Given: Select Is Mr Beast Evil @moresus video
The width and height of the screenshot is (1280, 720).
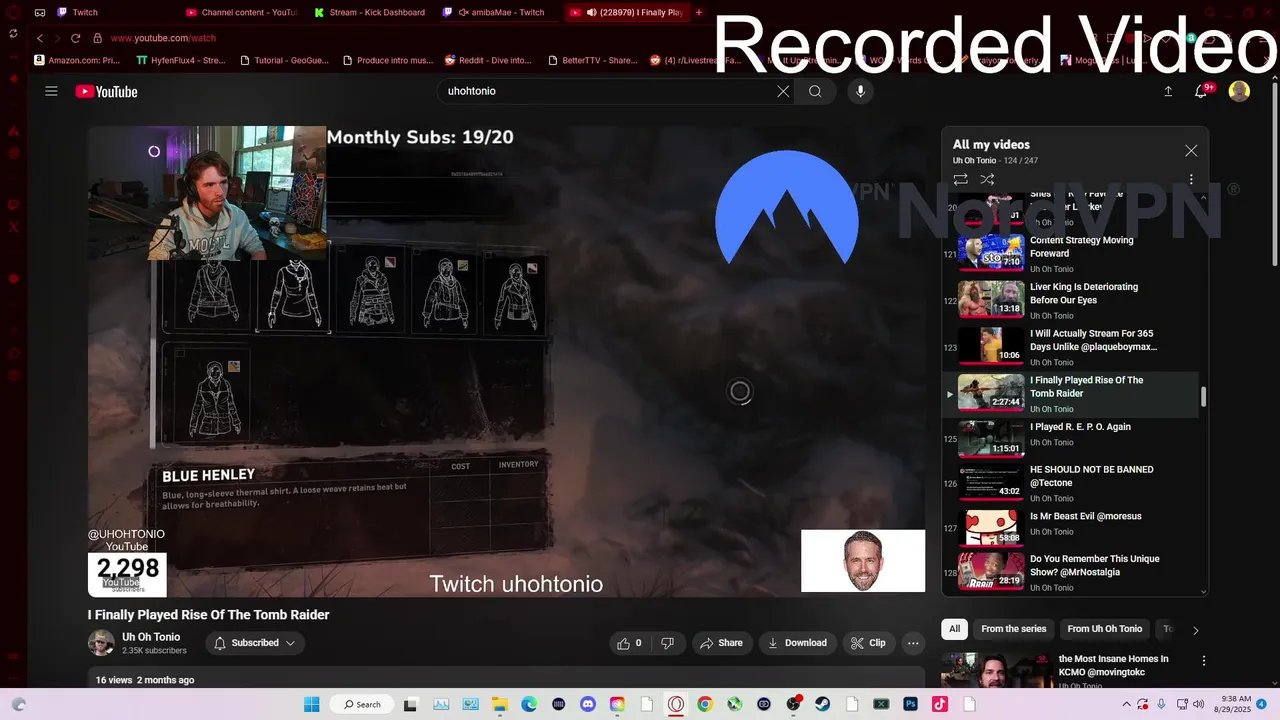Looking at the screenshot, I should tap(1070, 530).
